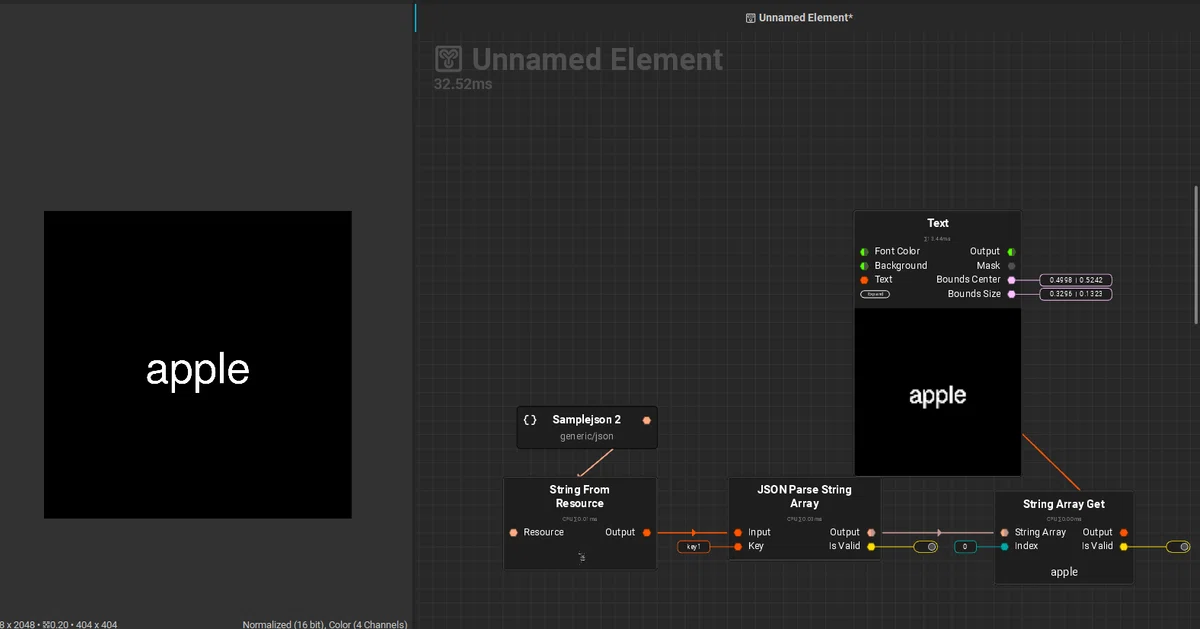1200x629 pixels.
Task: Click the generic/json type label
Action: (x=587, y=436)
